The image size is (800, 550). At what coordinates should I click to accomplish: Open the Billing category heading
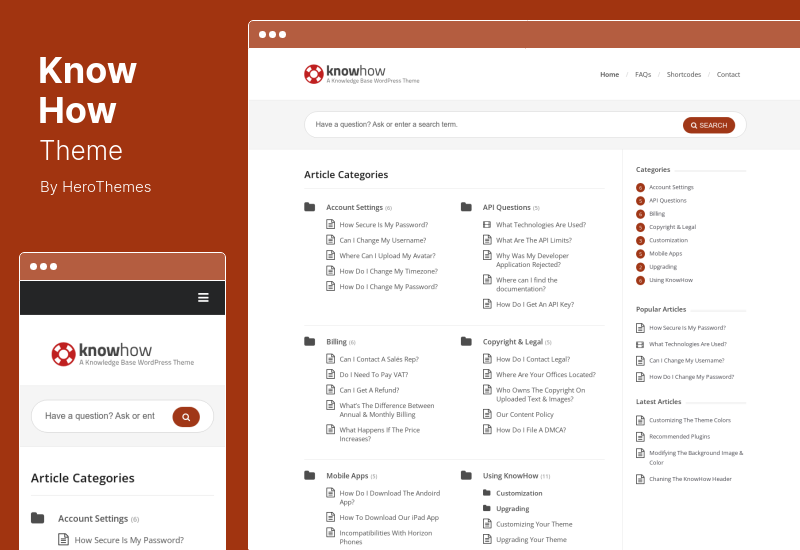pos(336,342)
